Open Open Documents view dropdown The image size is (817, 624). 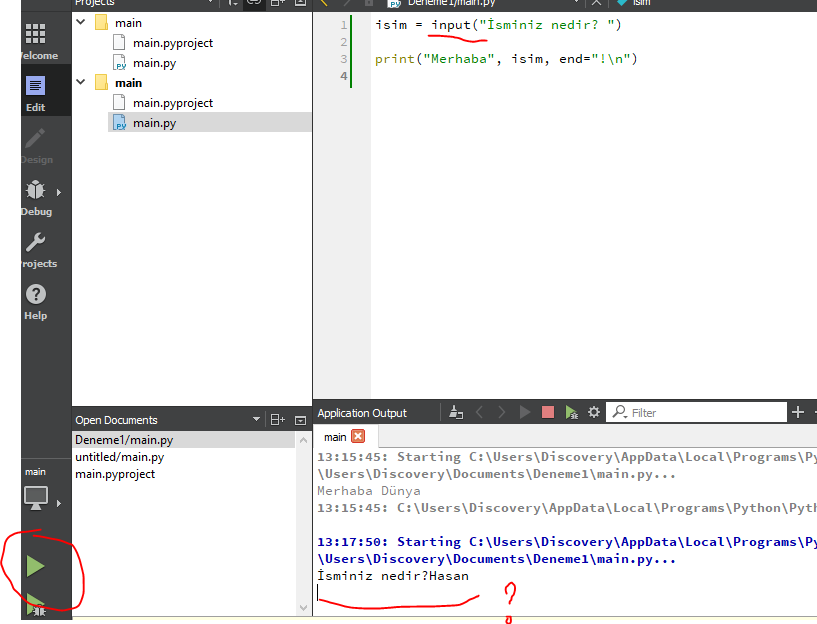256,419
